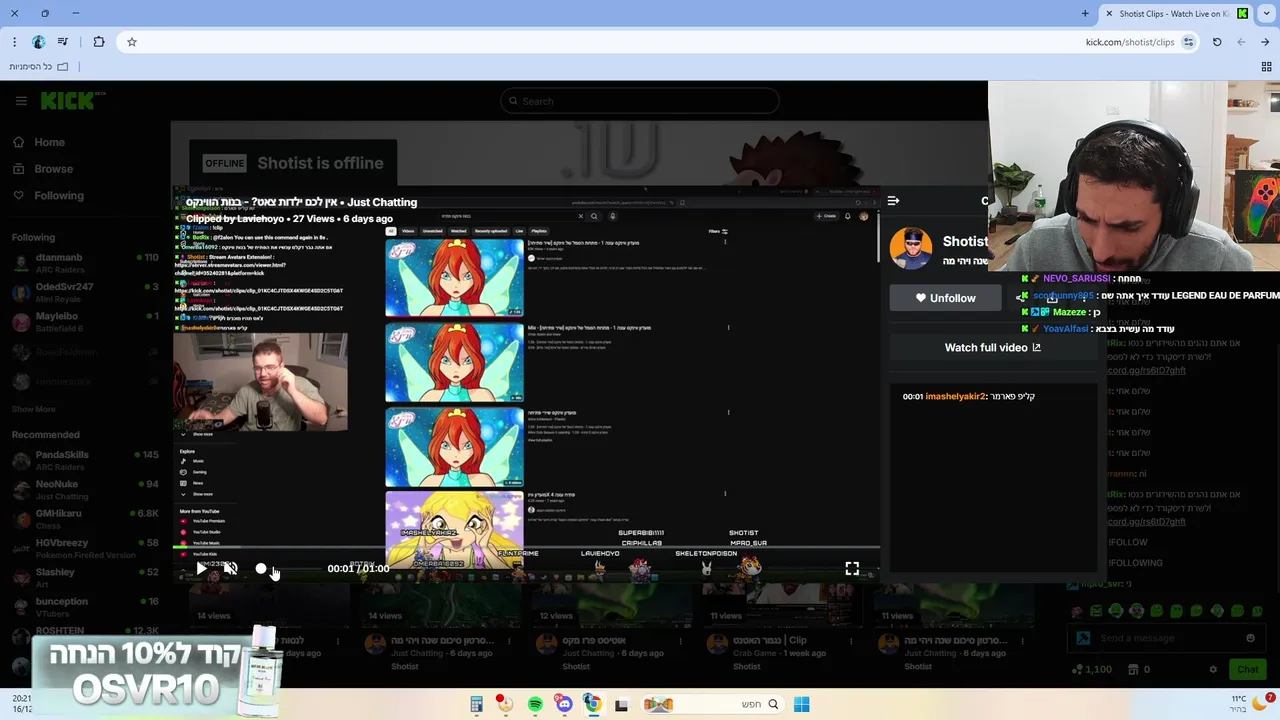Close the Shotist Clips tab
This screenshot has width=1280, height=720.
[1109, 13]
